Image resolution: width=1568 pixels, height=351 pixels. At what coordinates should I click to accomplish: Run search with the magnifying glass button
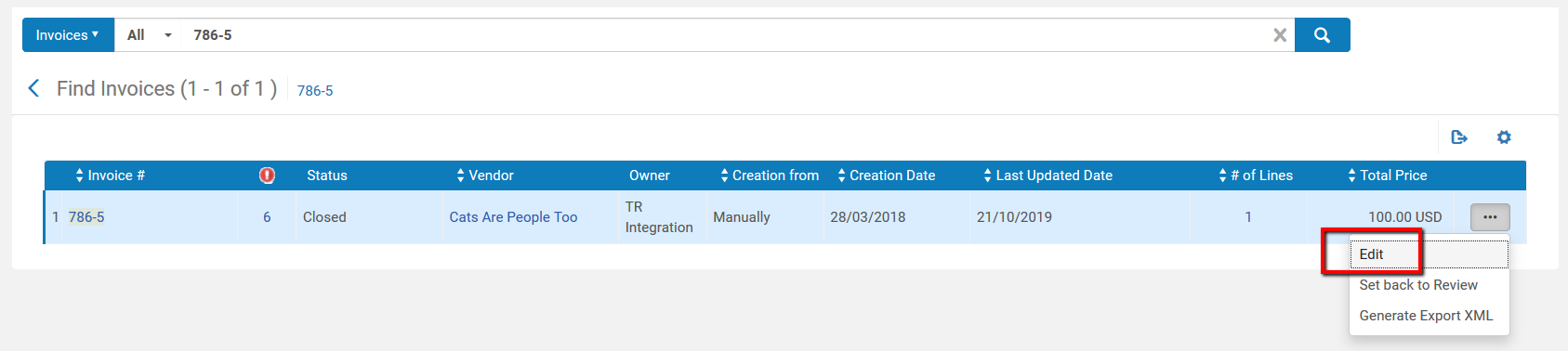[1322, 35]
